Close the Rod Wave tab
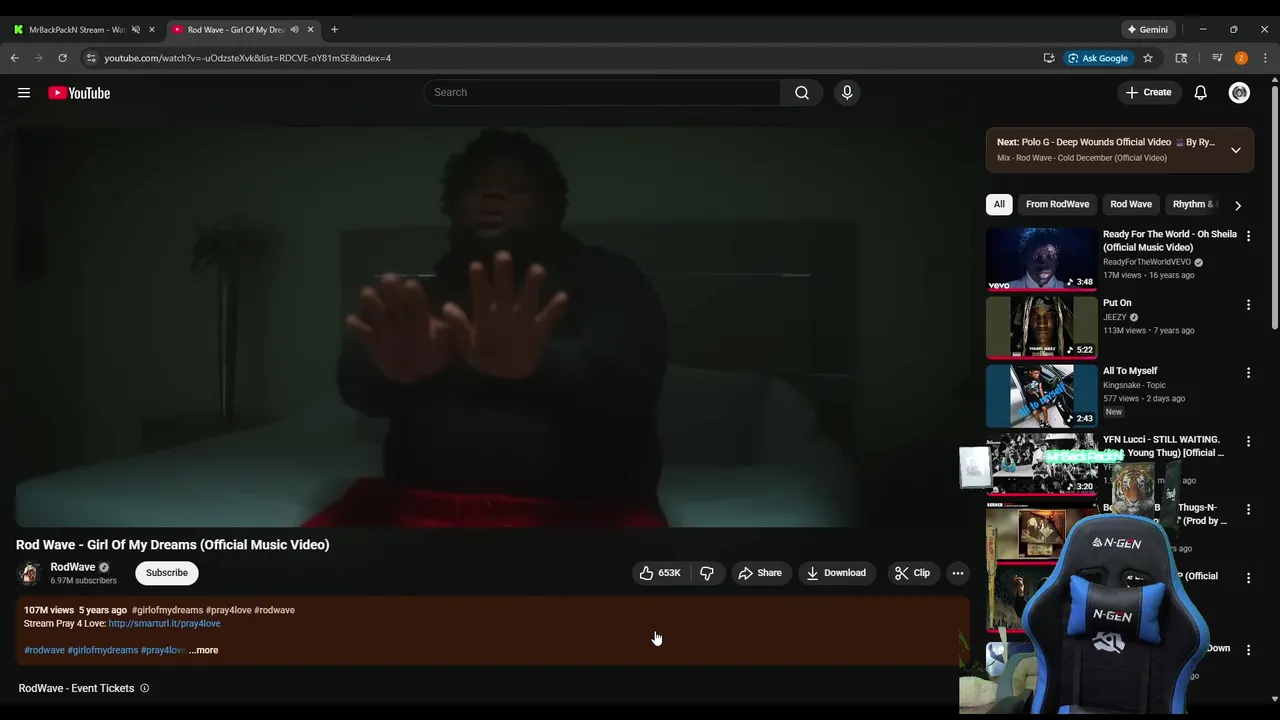The image size is (1280, 720). pyautogui.click(x=310, y=29)
